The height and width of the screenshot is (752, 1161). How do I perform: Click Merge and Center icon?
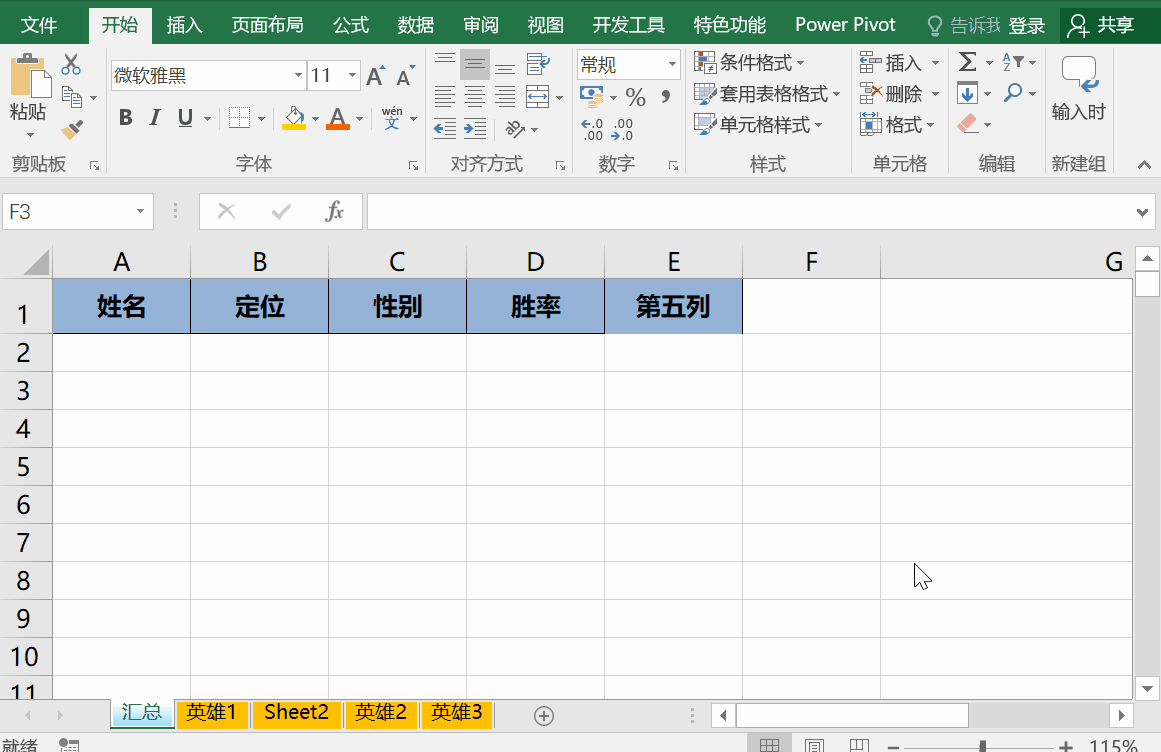click(538, 96)
